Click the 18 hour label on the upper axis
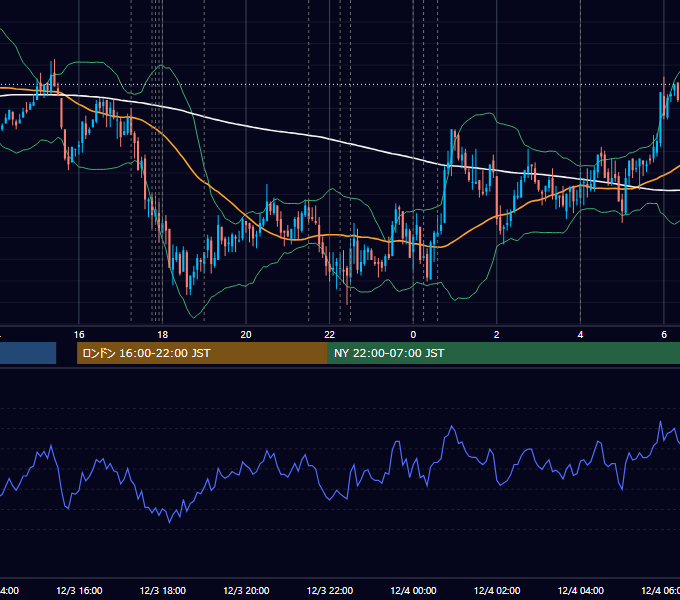Image resolution: width=680 pixels, height=600 pixels. (x=162, y=335)
